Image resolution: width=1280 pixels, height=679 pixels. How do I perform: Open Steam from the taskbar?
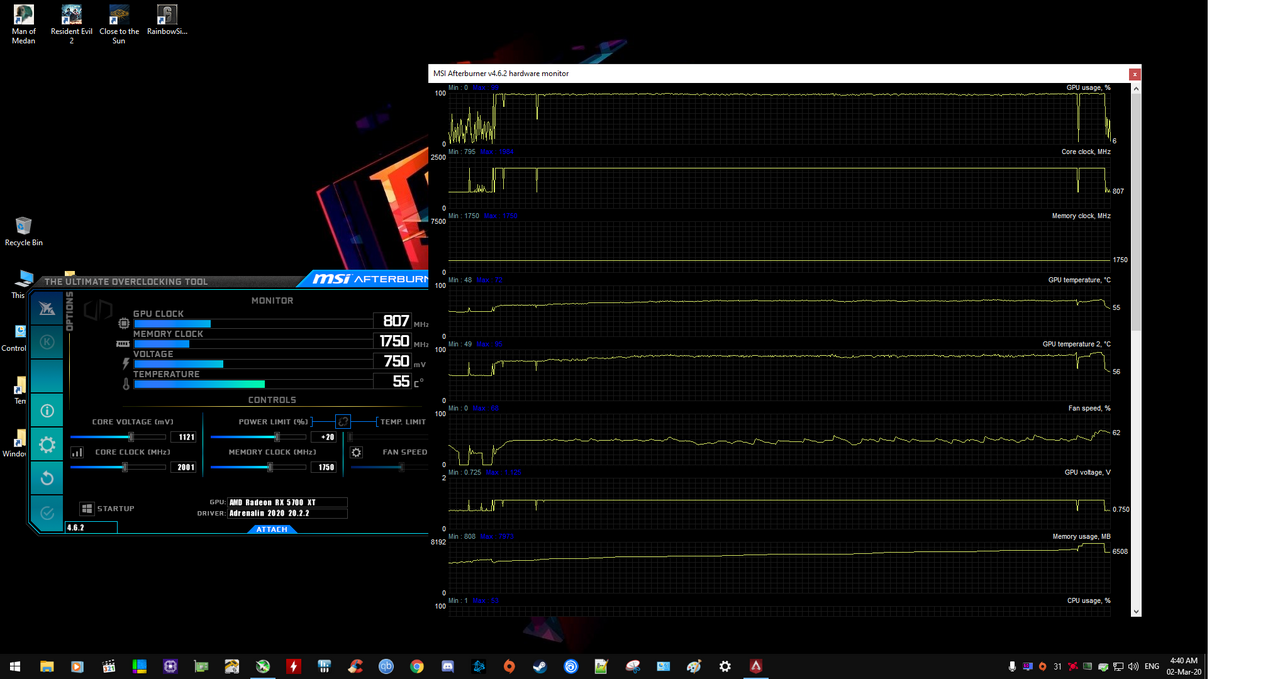[540, 666]
